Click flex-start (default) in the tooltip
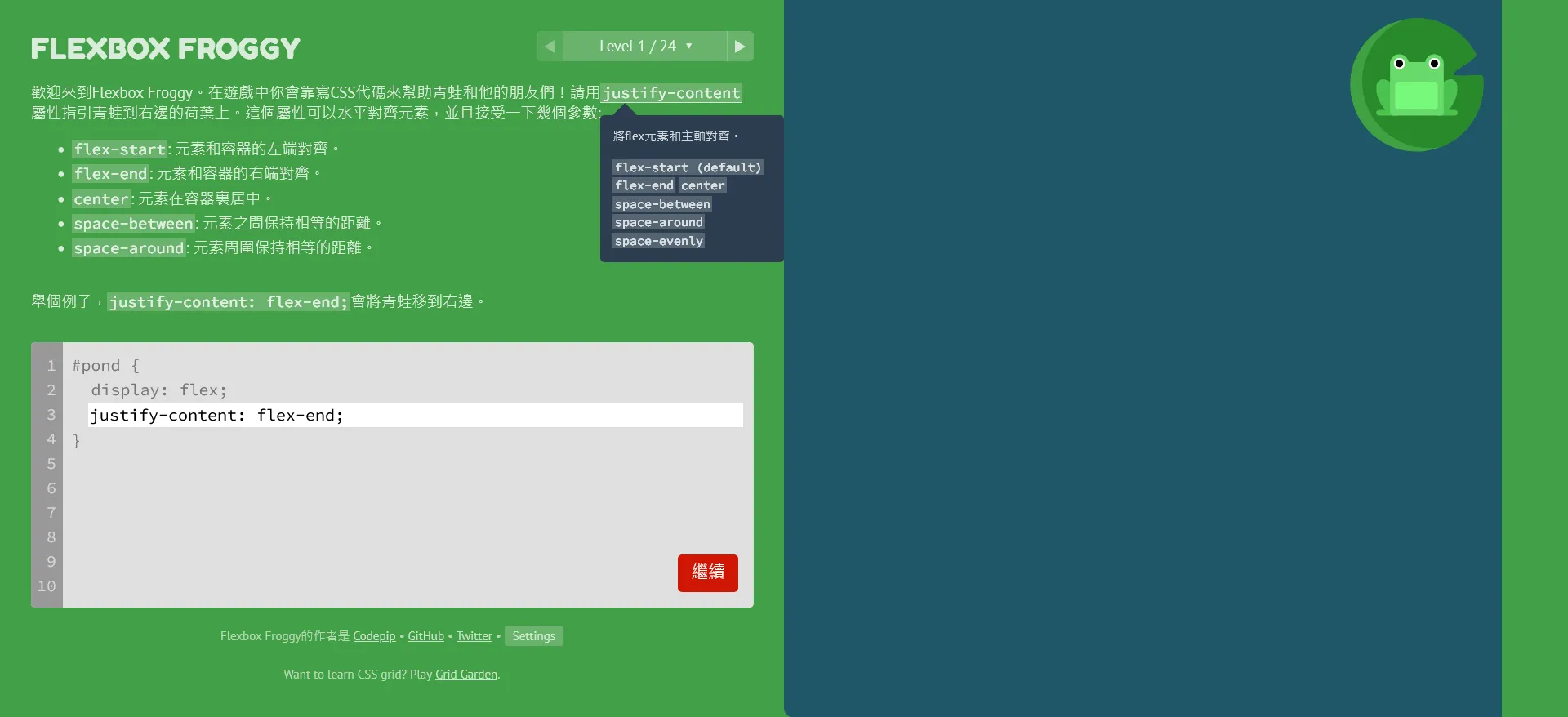The image size is (1568, 717). coord(688,167)
